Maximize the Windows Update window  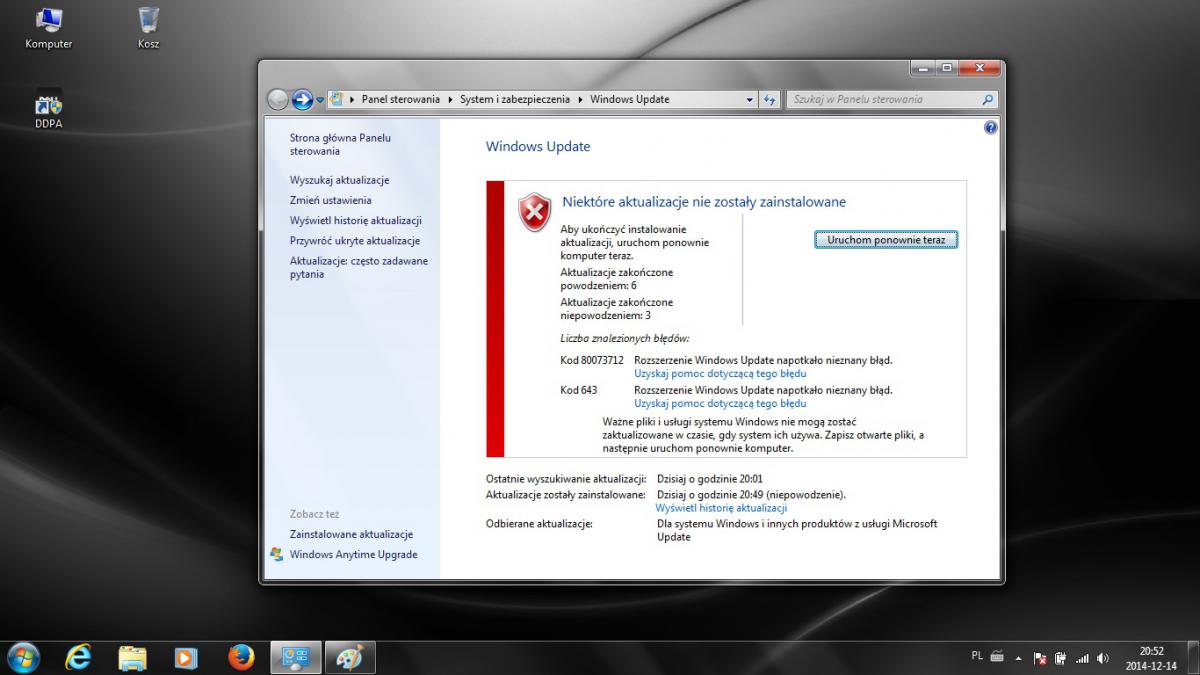(x=947, y=68)
